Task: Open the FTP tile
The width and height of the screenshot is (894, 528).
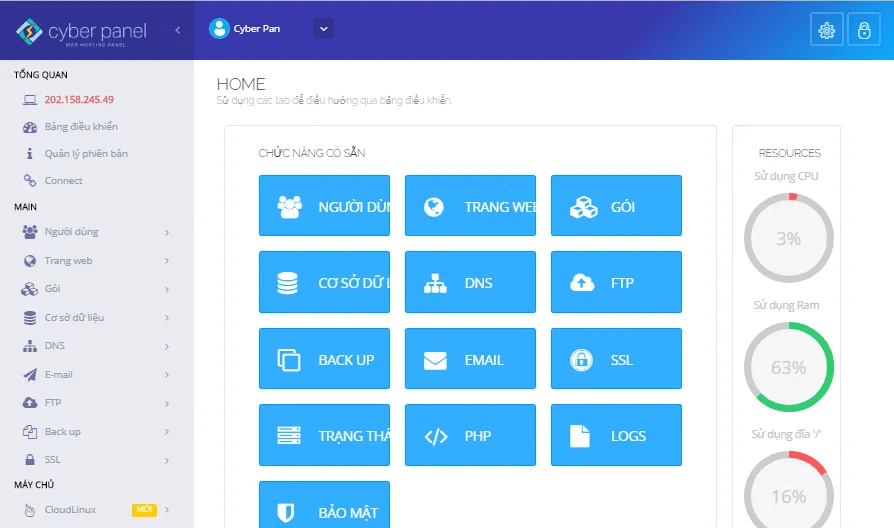Action: tap(616, 282)
